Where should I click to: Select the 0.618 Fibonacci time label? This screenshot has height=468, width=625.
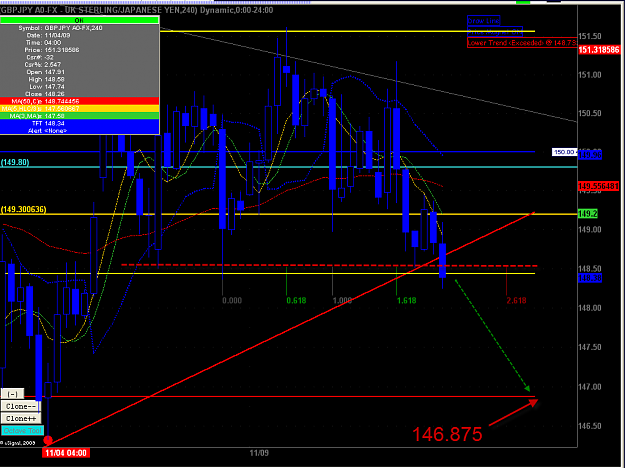(296, 301)
